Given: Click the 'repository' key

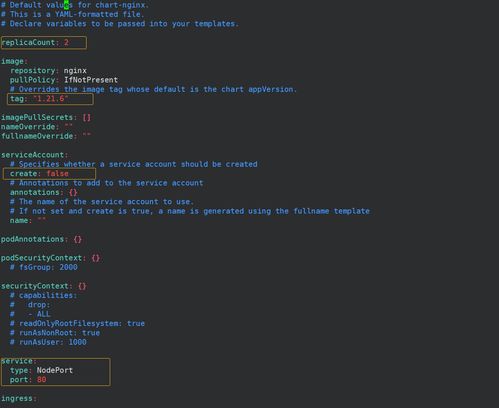Looking at the screenshot, I should pyautogui.click(x=32, y=71).
